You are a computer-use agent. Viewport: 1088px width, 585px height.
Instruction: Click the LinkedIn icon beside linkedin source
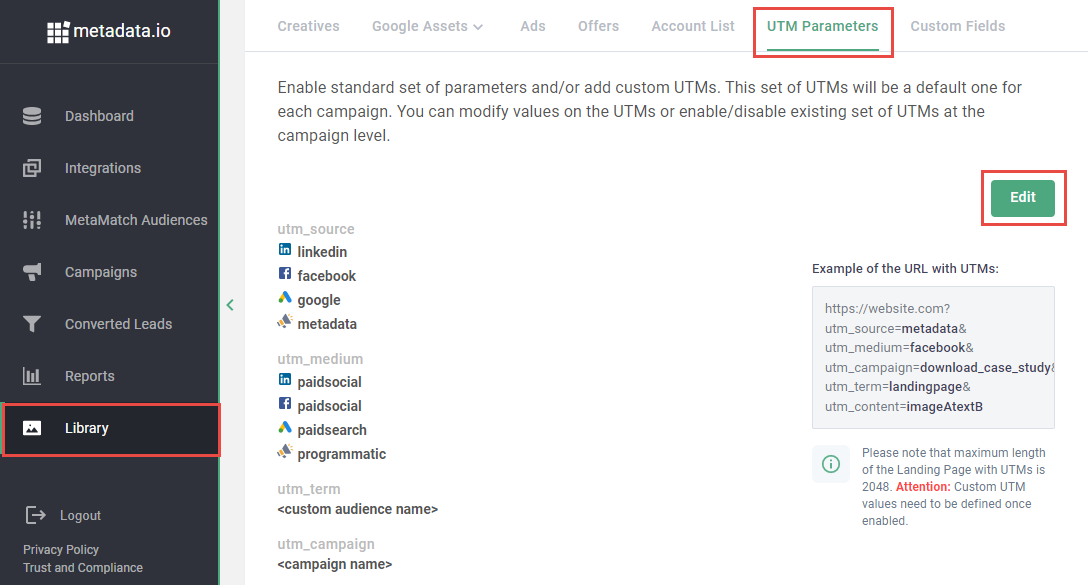[284, 251]
